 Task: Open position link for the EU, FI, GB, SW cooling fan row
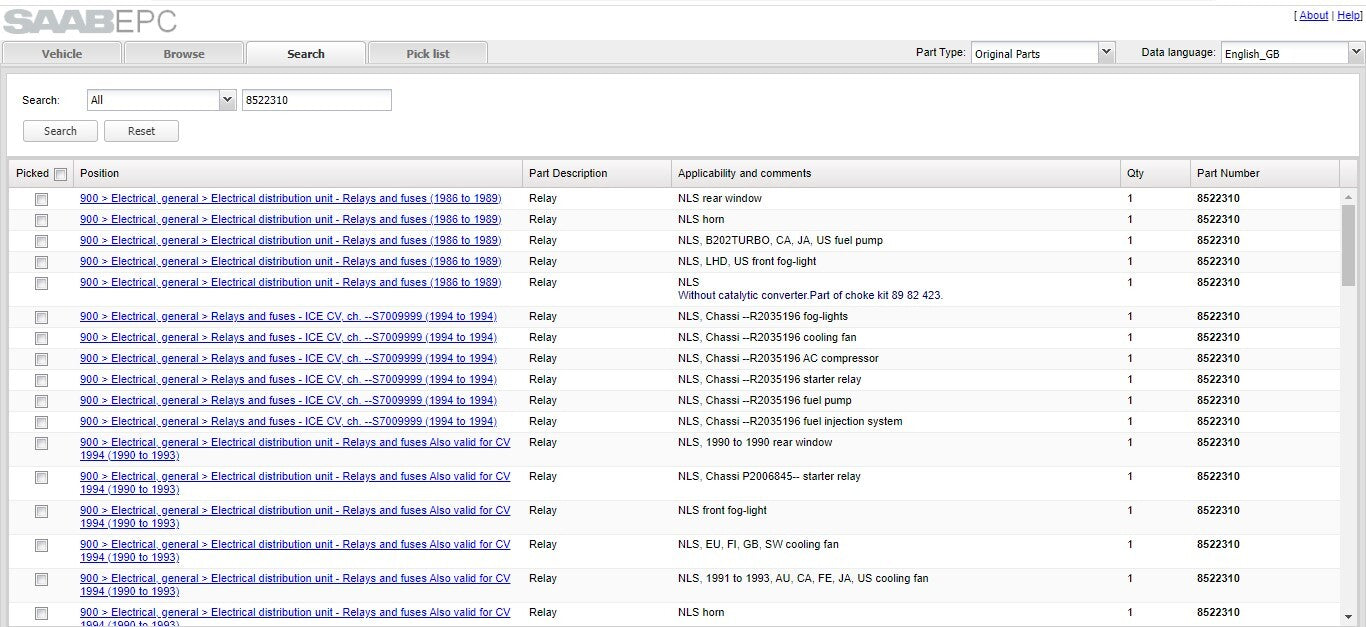295,551
